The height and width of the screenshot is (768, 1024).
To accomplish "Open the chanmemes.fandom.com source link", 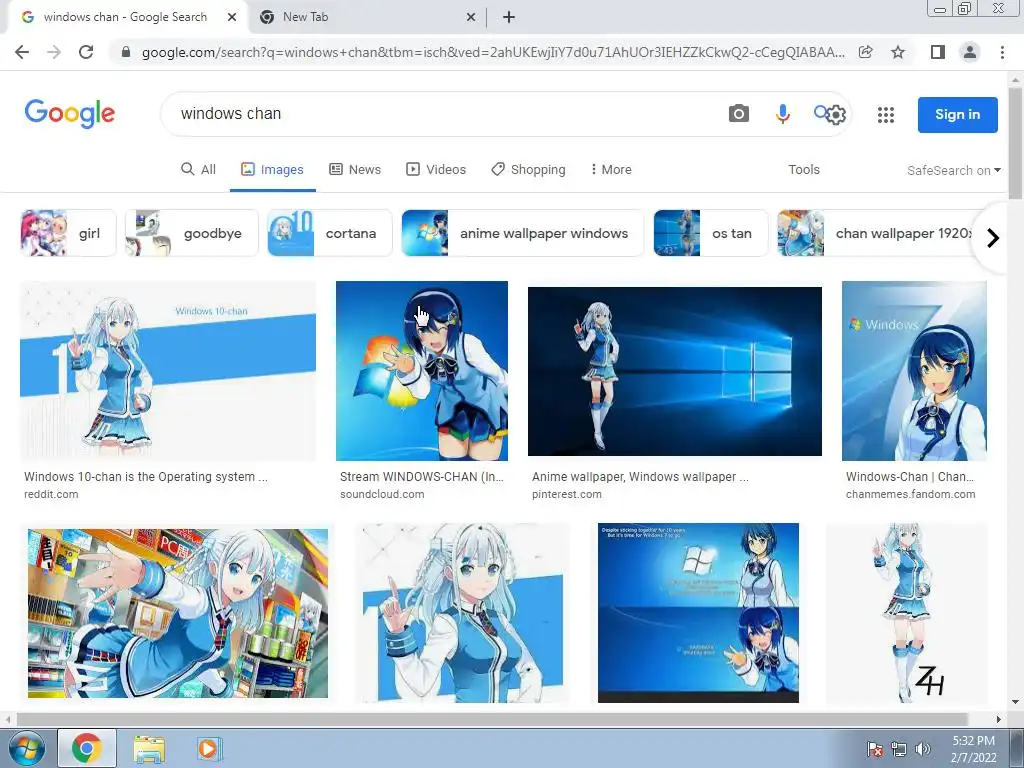I will [910, 494].
